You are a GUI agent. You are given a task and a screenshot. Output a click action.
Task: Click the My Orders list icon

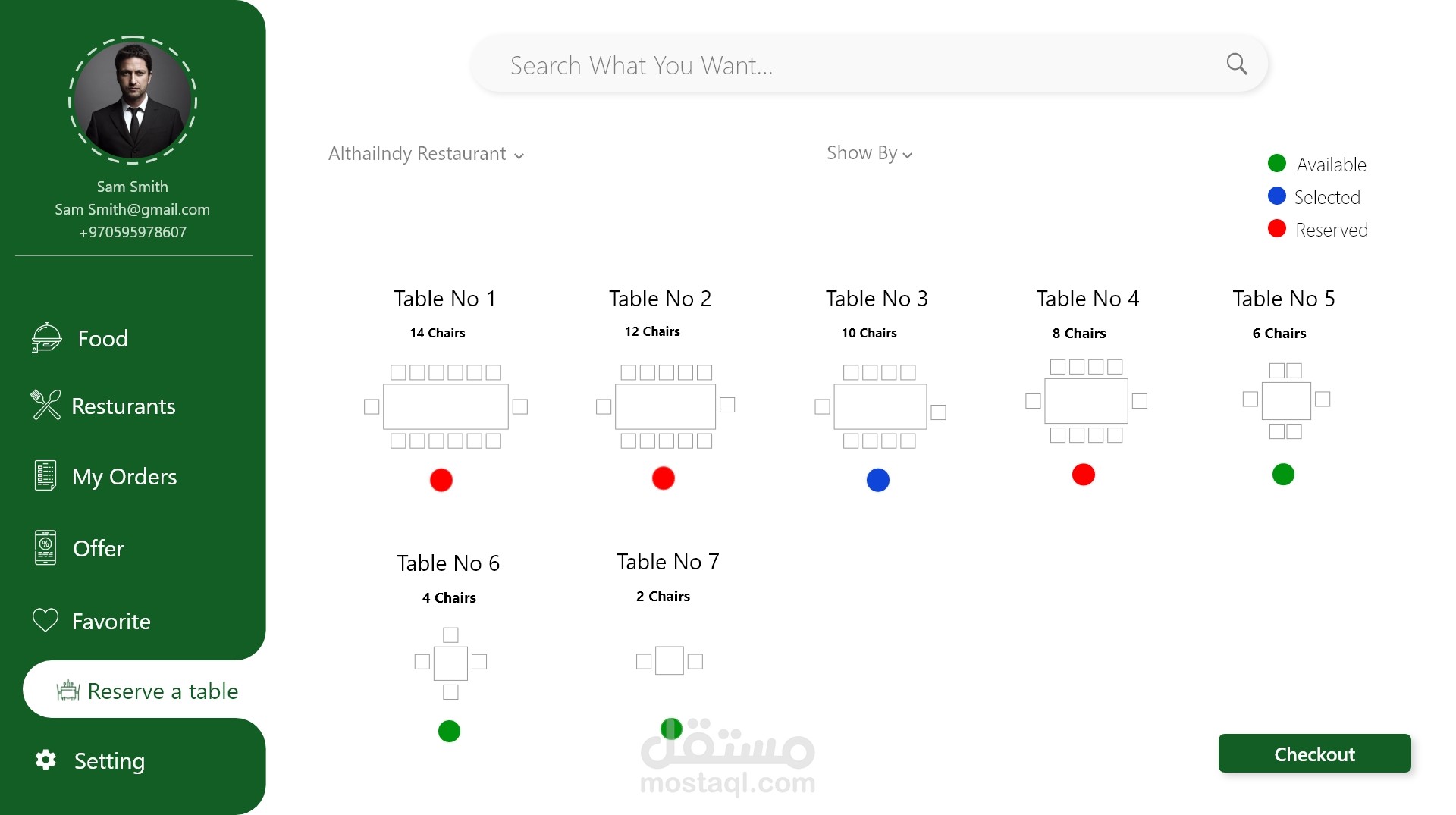click(45, 475)
